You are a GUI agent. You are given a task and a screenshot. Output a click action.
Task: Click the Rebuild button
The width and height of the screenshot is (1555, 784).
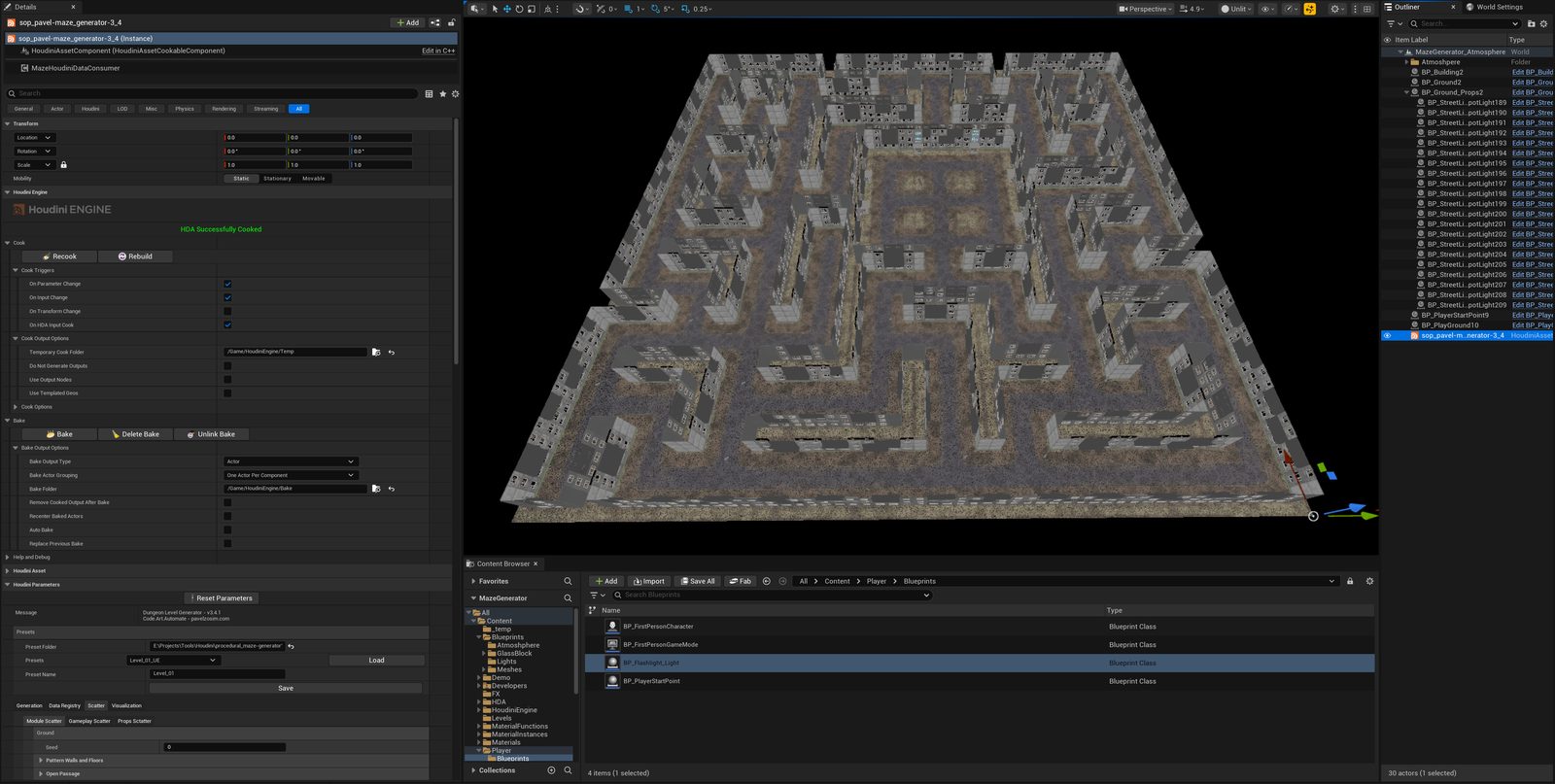tap(136, 256)
